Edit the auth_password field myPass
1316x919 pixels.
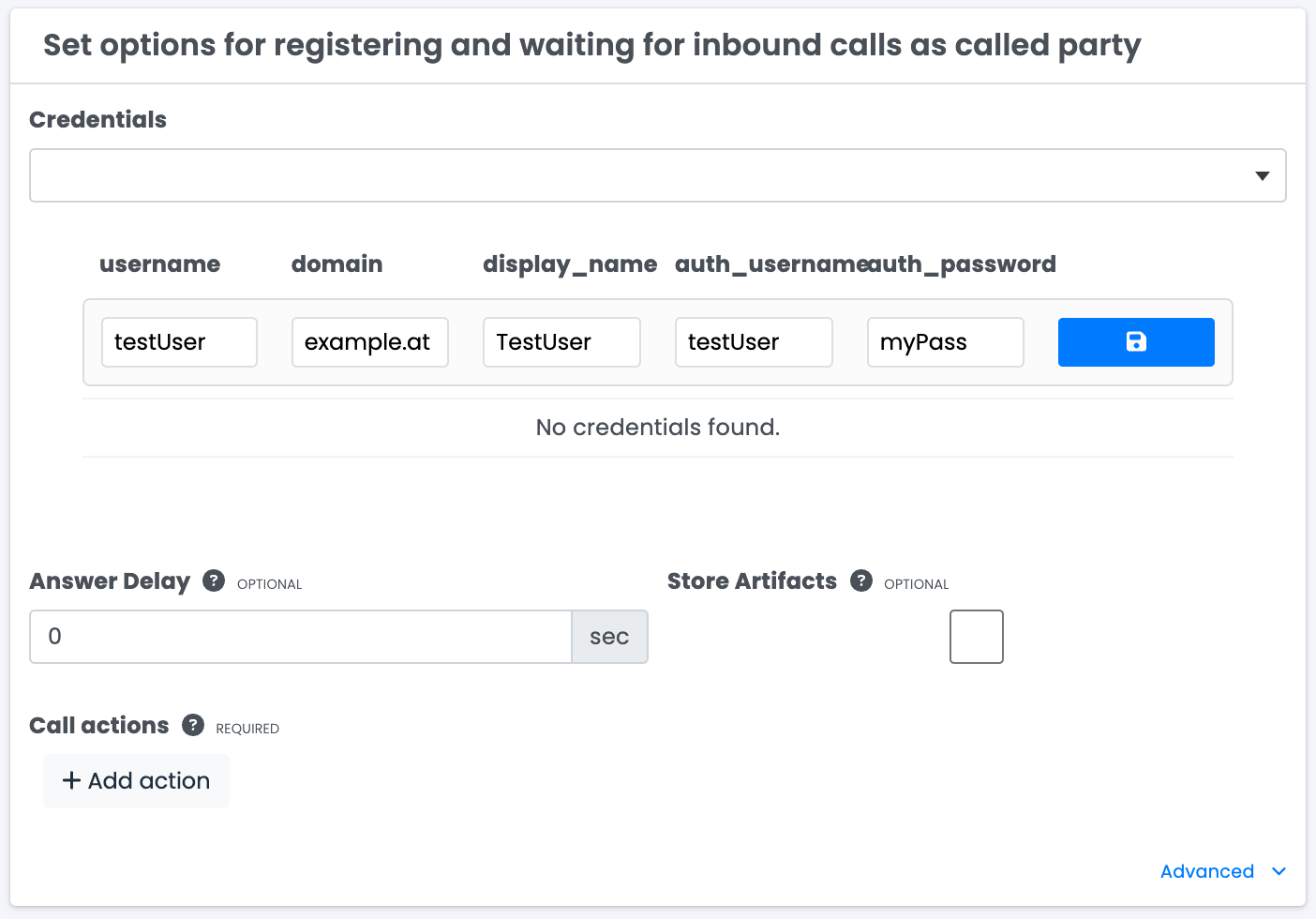946,342
